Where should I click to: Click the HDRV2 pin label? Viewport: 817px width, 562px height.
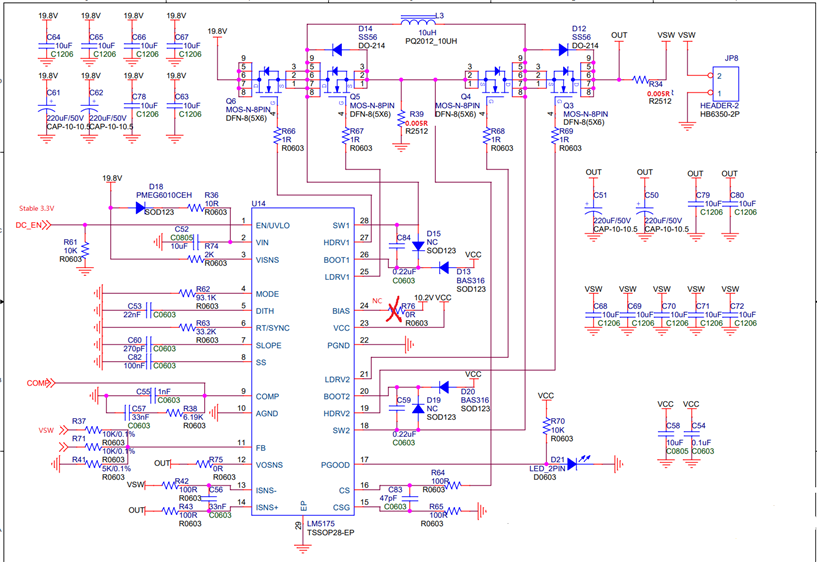click(x=337, y=414)
